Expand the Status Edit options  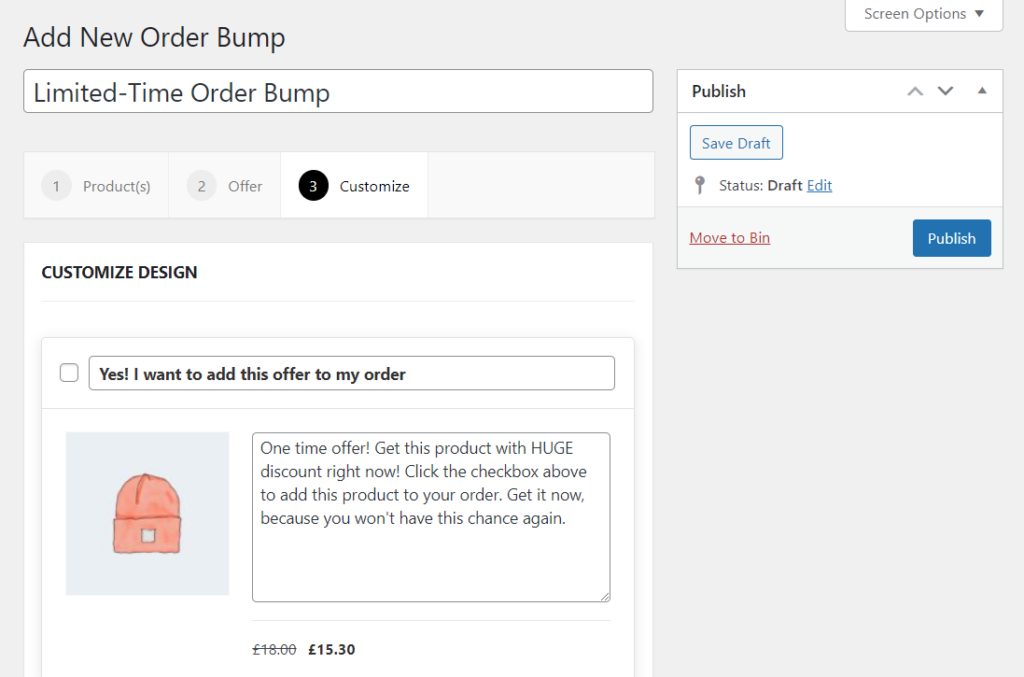(818, 186)
